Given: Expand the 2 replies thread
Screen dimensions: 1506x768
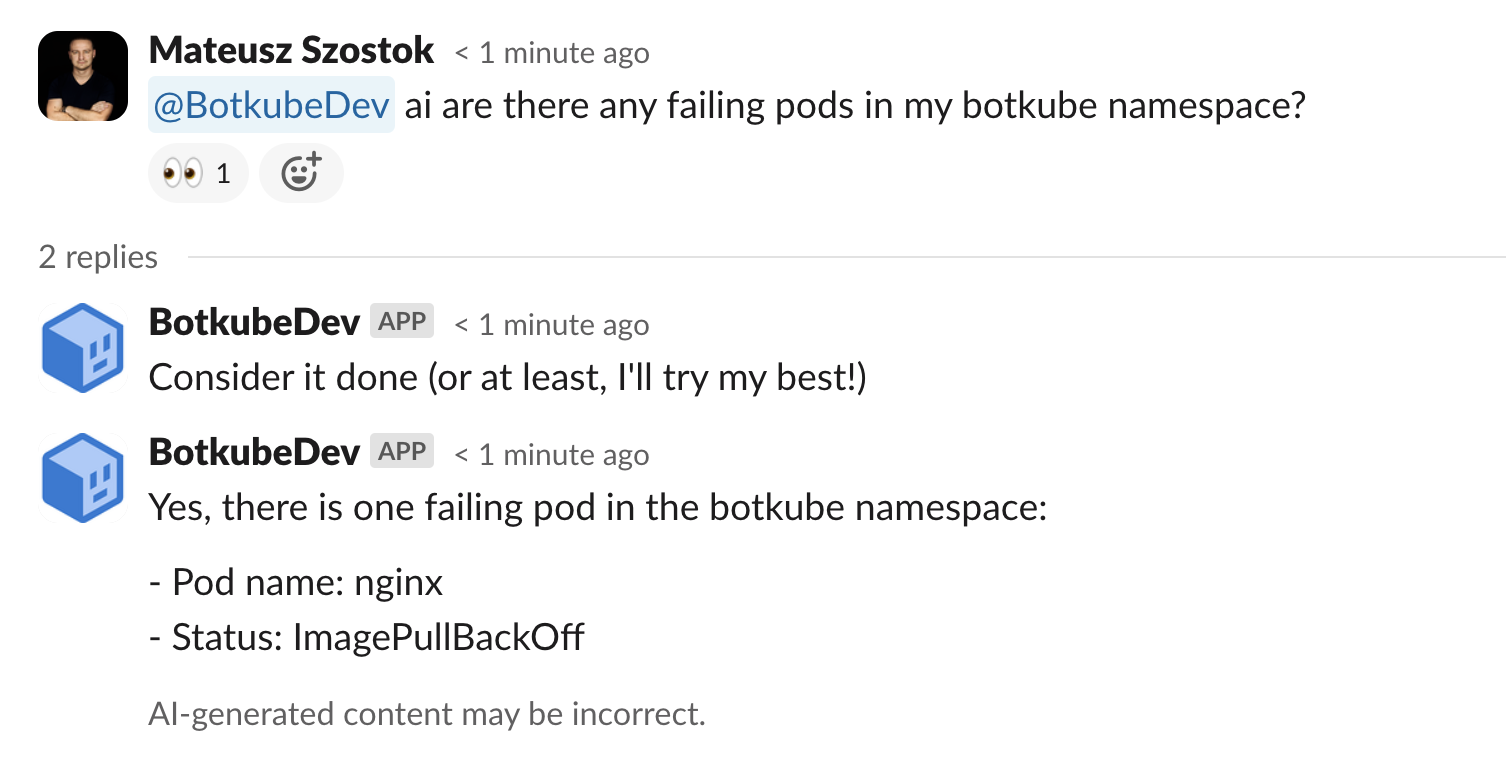Looking at the screenshot, I should click(x=99, y=257).
